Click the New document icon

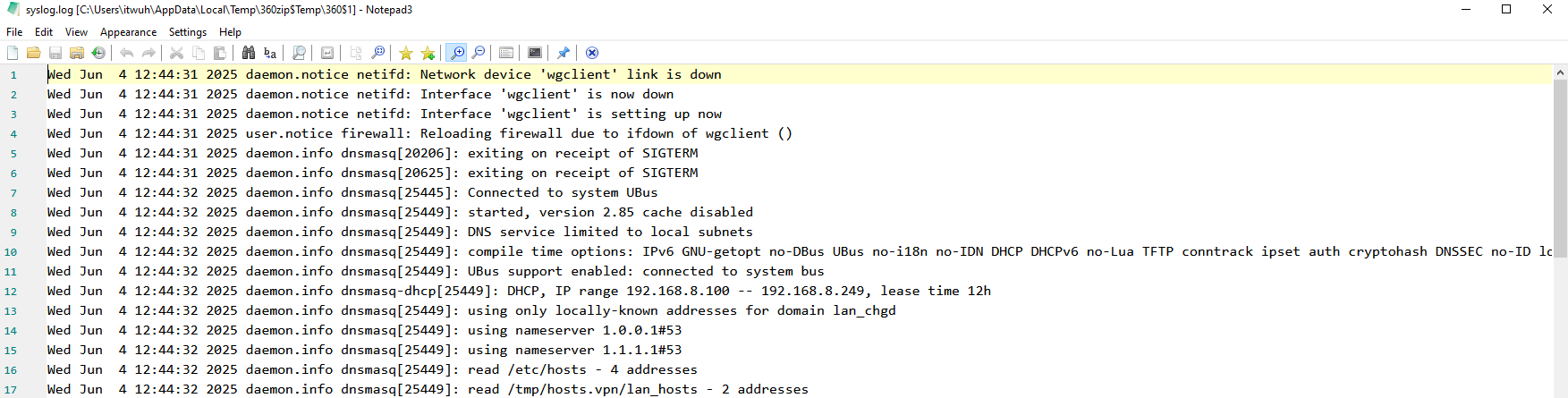[x=13, y=53]
